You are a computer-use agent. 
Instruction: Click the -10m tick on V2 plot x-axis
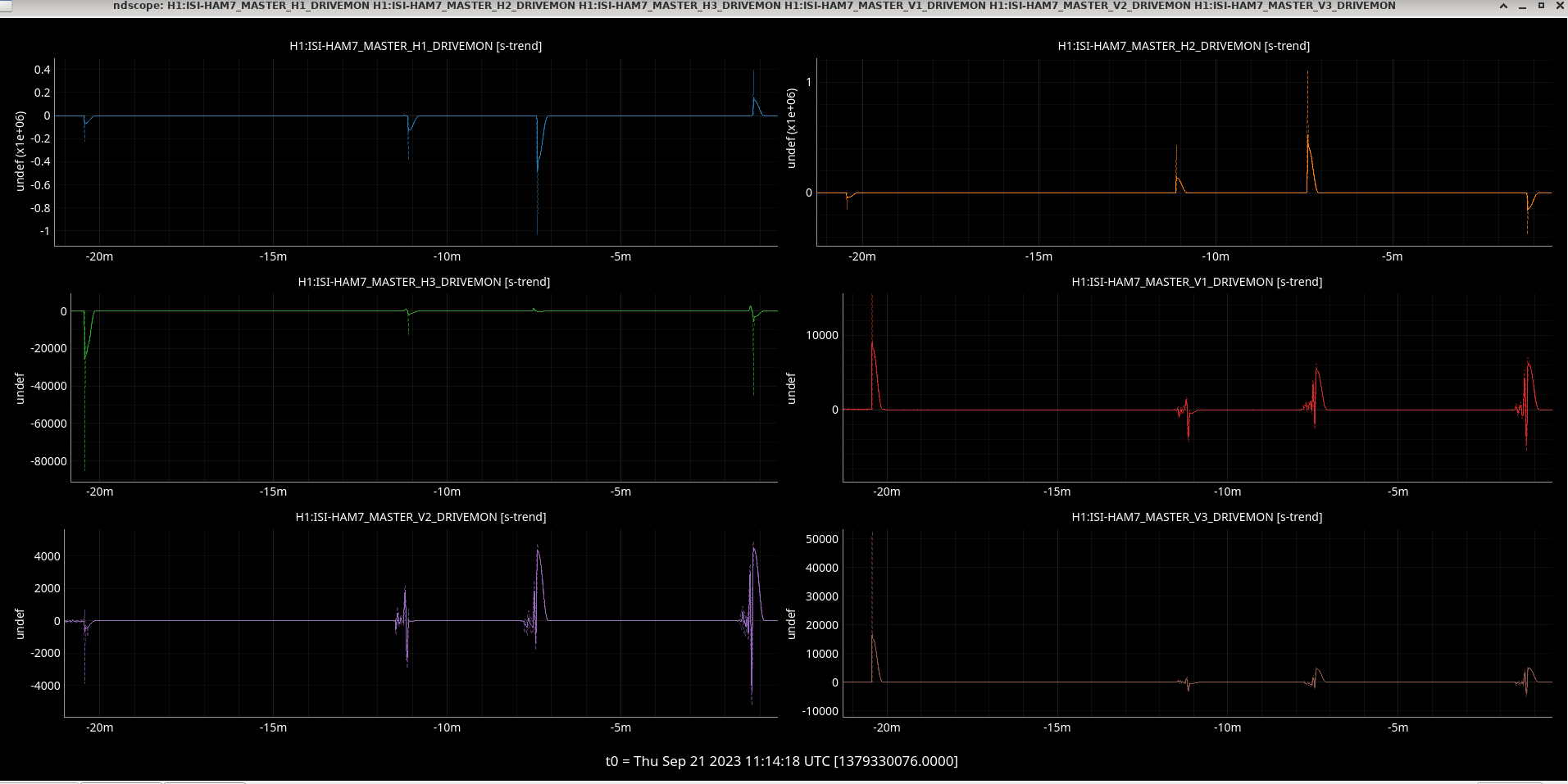point(447,727)
